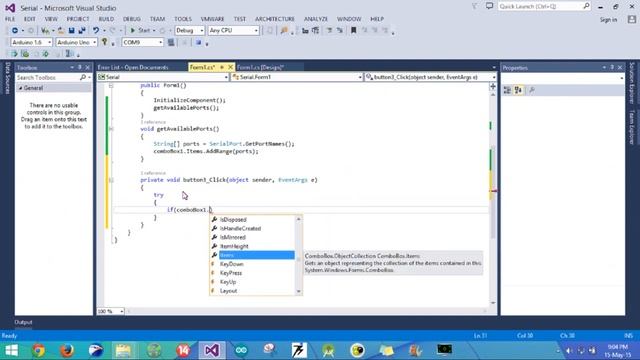
Task: Click the Categorized view icon in Properties
Action: (x=507, y=91)
